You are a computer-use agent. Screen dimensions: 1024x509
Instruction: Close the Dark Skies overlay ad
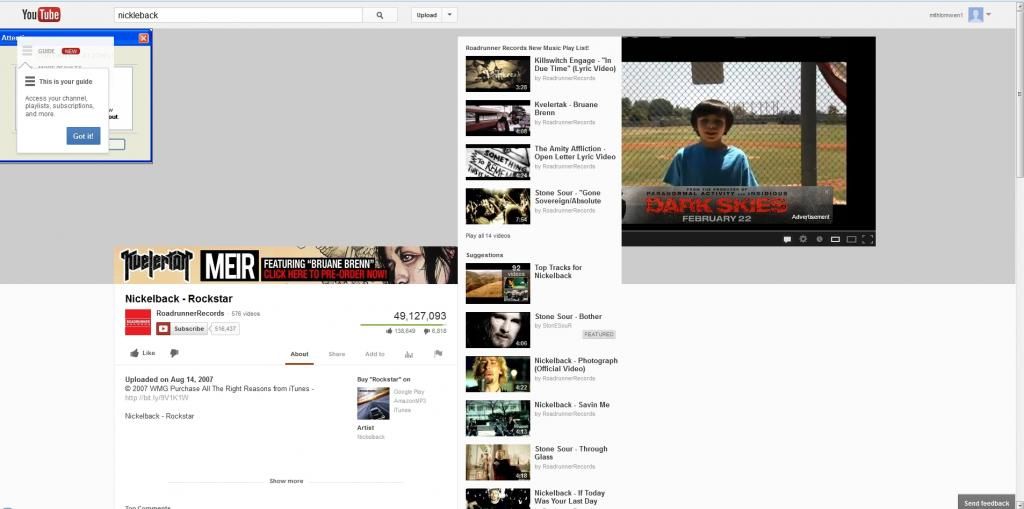click(x=827, y=192)
